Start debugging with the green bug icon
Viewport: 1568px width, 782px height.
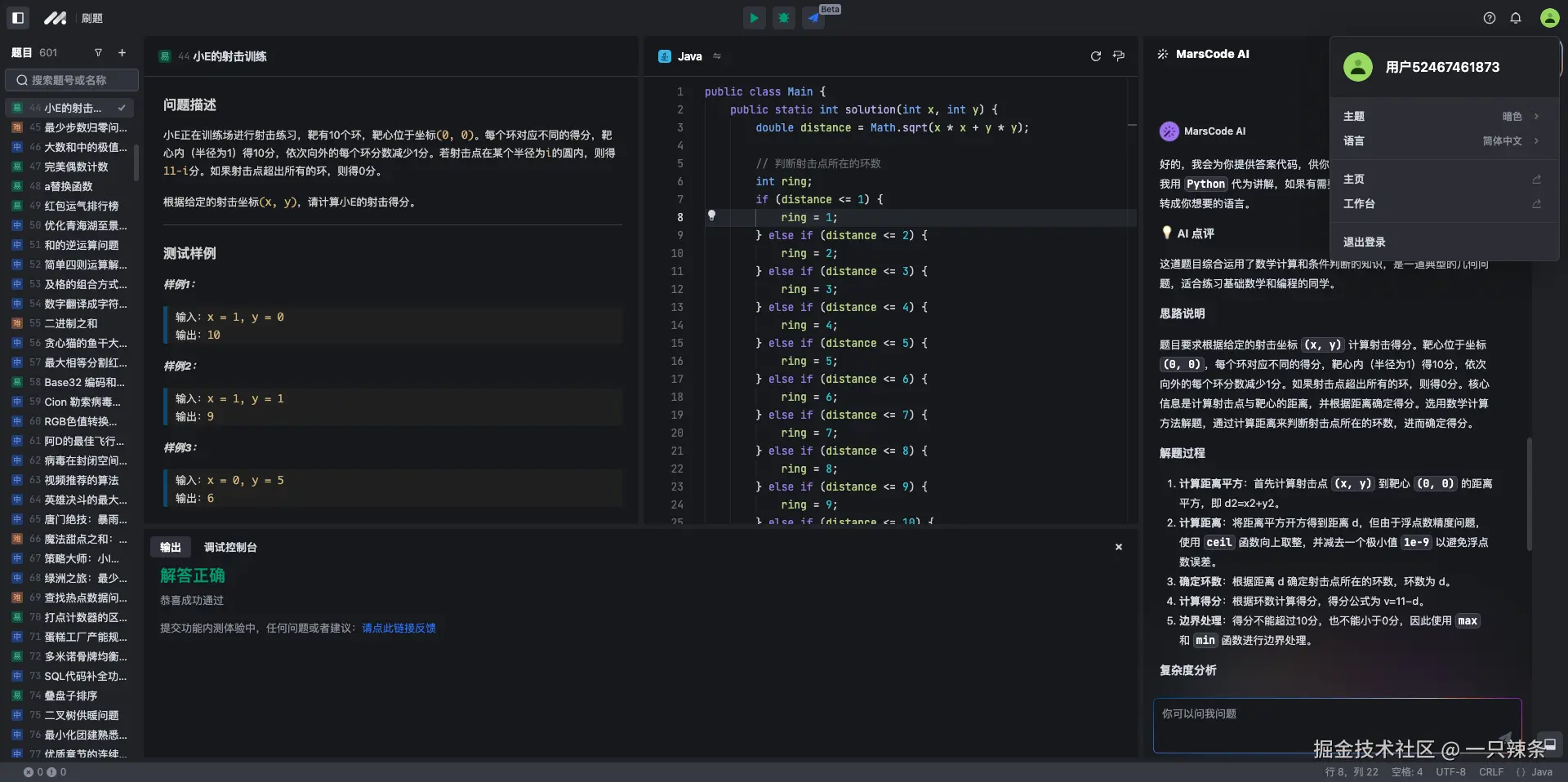coord(784,18)
